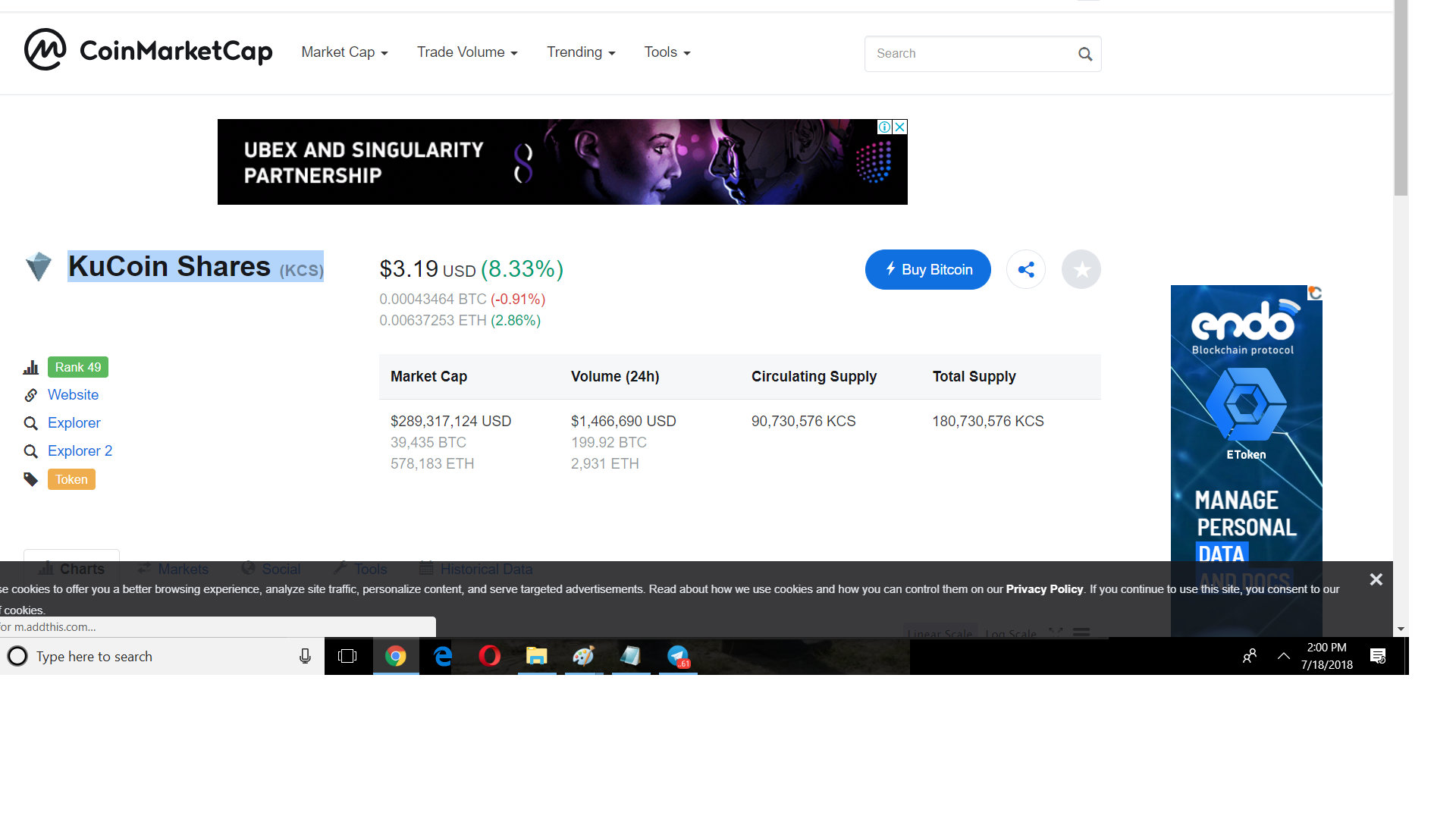The height and width of the screenshot is (819, 1456).
Task: Open Microsoft Edge from the taskbar
Action: click(x=443, y=656)
